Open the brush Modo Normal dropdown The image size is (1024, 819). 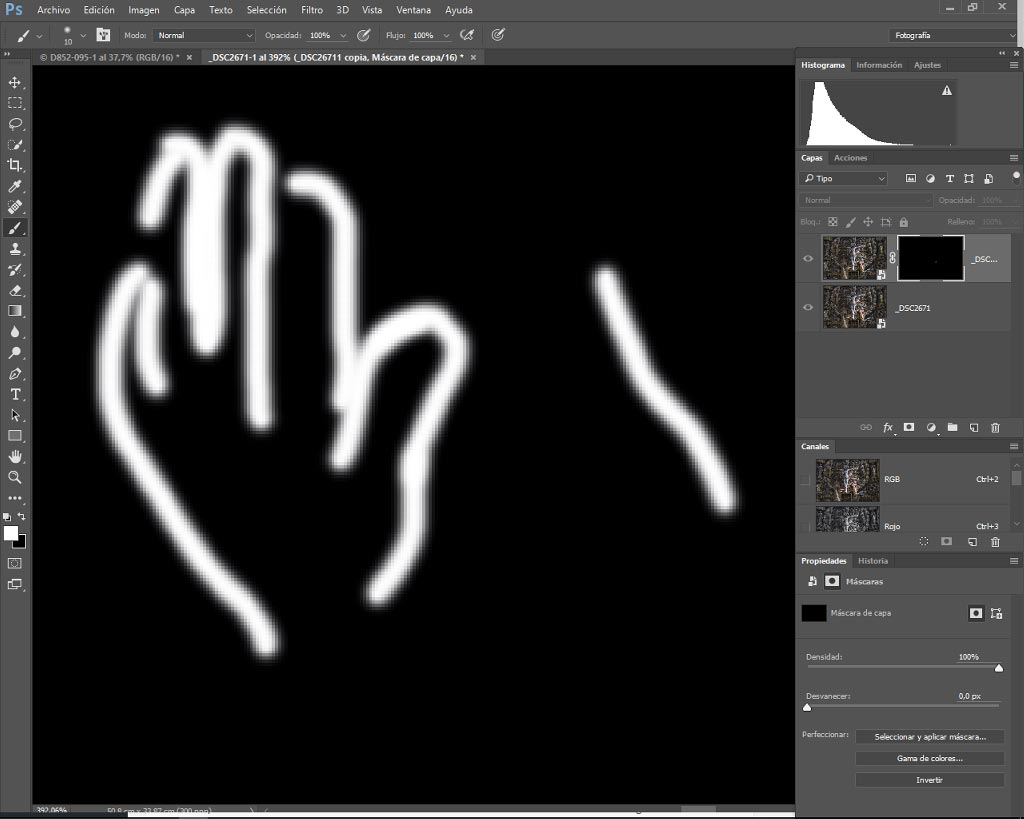[x=204, y=35]
